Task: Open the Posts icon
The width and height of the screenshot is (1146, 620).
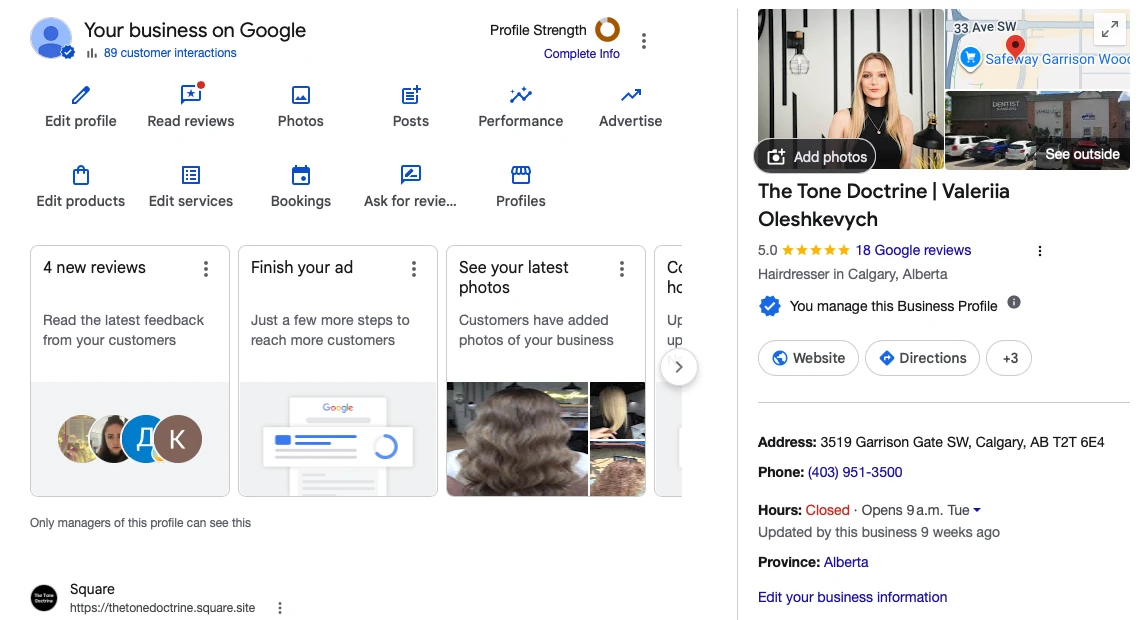Action: pyautogui.click(x=411, y=95)
